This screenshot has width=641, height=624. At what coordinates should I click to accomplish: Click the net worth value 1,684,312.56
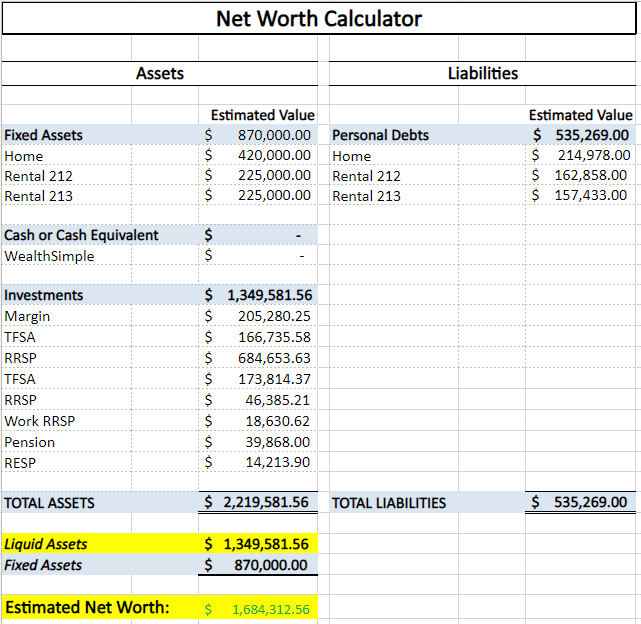tap(257, 609)
